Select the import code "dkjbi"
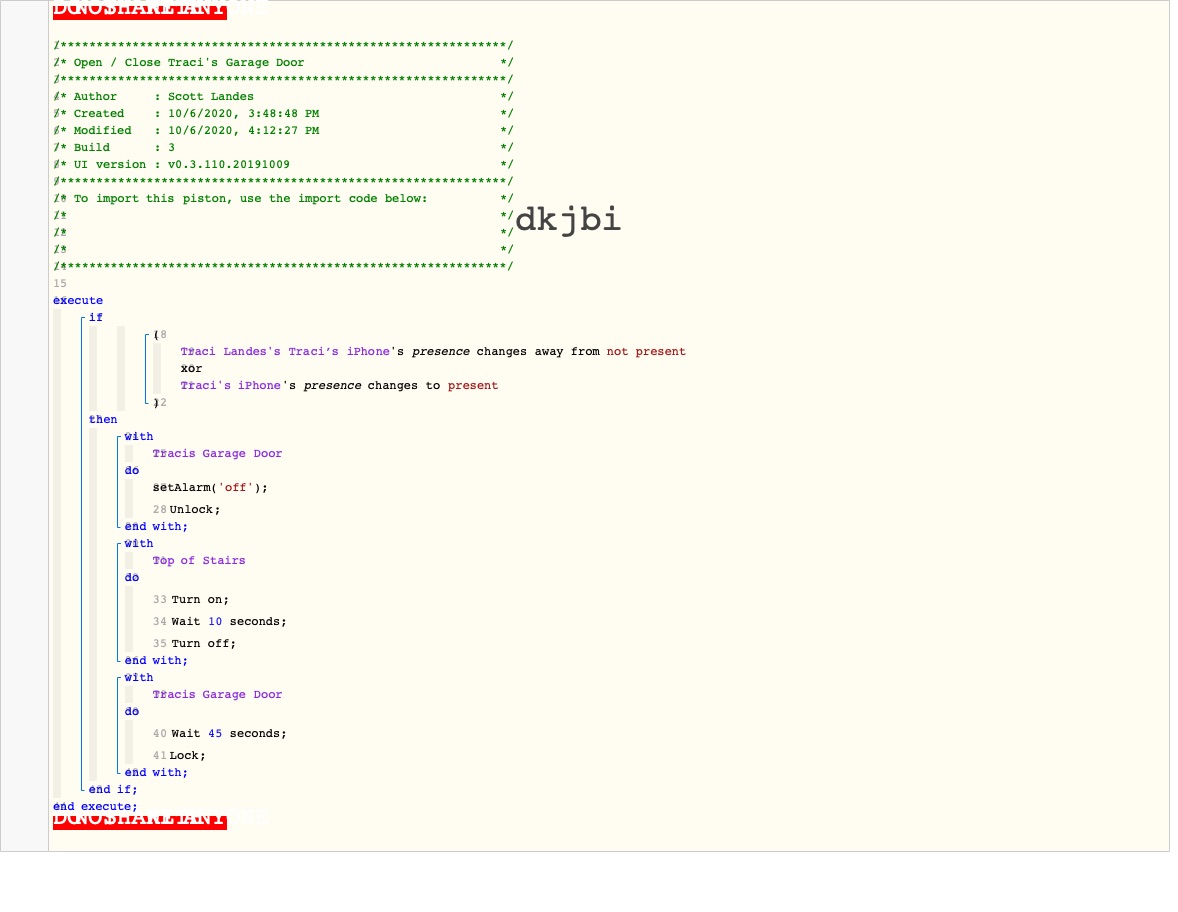The width and height of the screenshot is (1178, 912). (568, 219)
